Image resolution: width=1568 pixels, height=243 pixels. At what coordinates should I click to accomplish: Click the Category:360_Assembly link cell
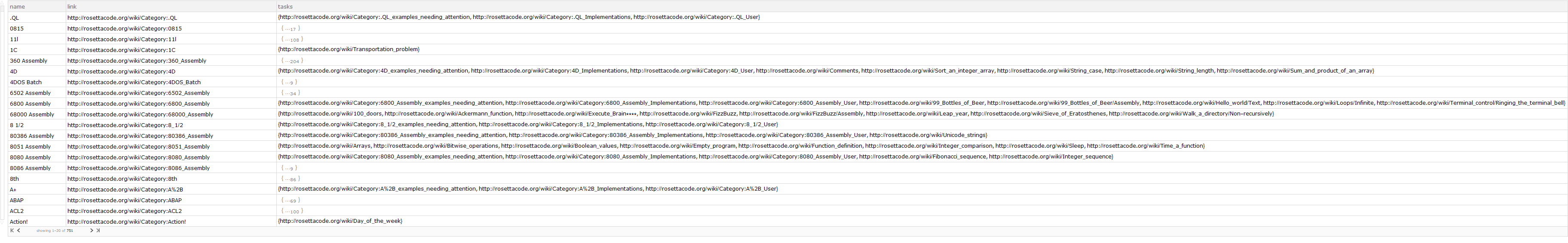coord(171,61)
